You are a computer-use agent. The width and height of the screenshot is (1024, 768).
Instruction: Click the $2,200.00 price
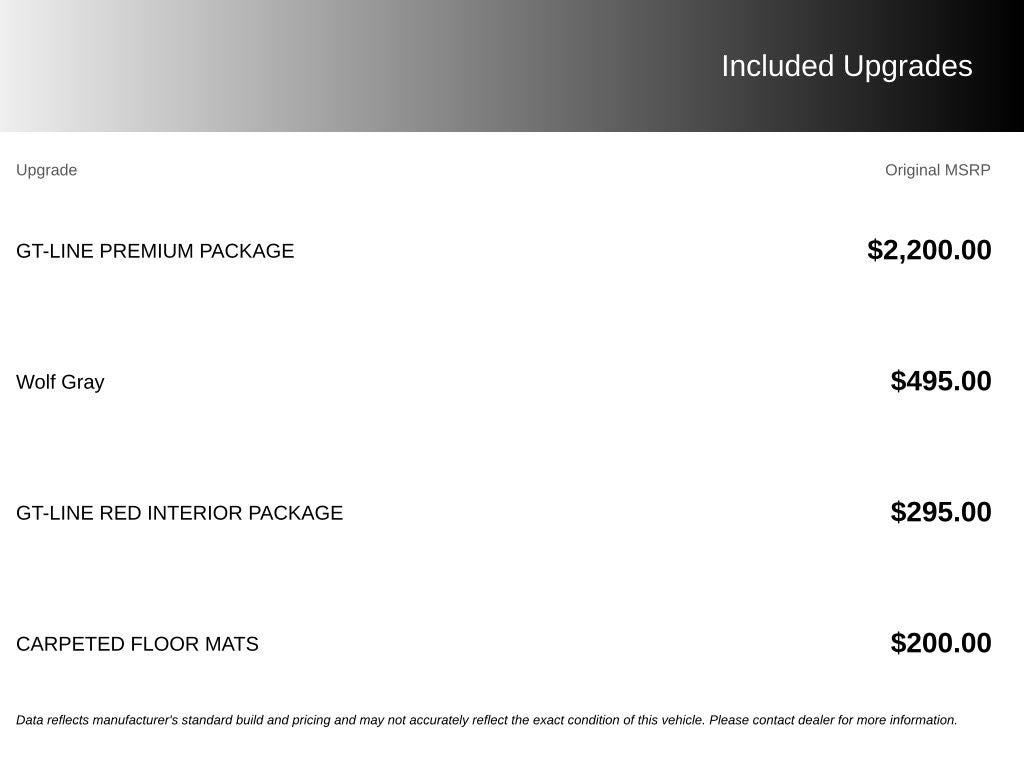click(x=929, y=250)
